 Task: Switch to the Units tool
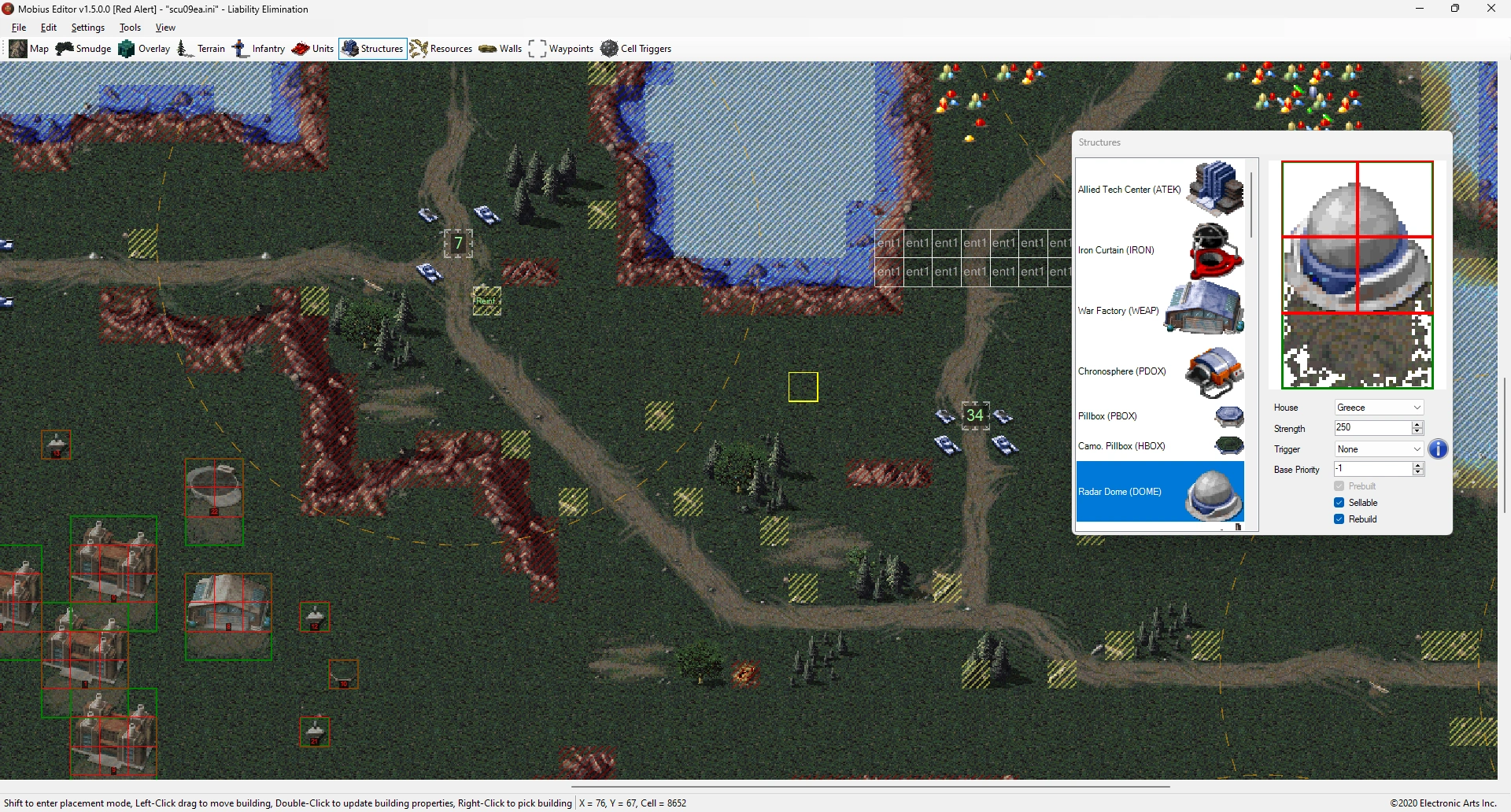pyautogui.click(x=312, y=49)
